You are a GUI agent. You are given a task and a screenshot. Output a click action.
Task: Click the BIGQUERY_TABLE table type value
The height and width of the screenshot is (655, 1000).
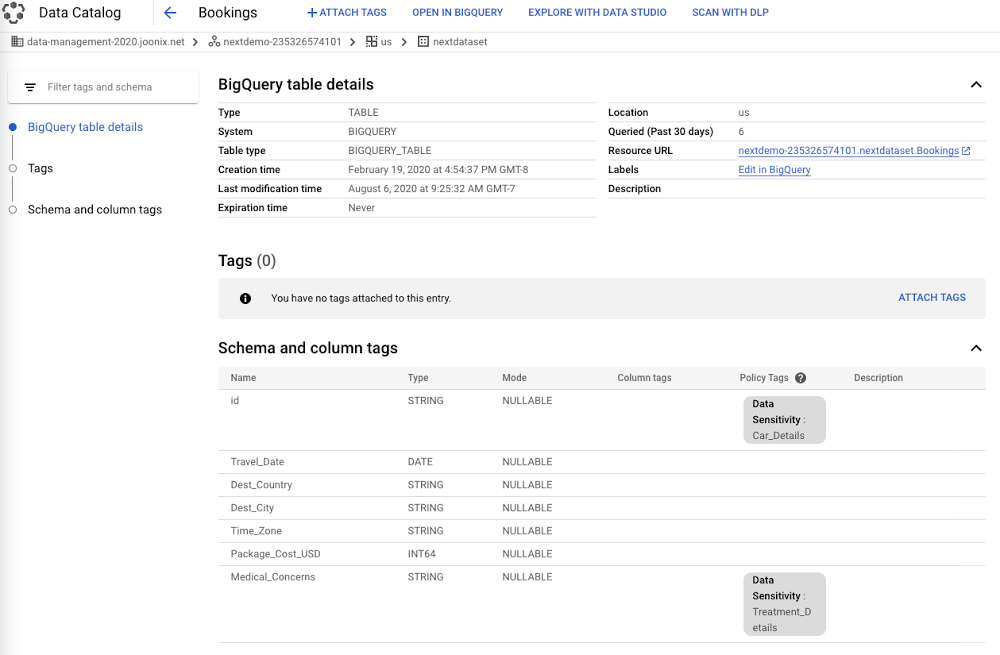point(390,151)
